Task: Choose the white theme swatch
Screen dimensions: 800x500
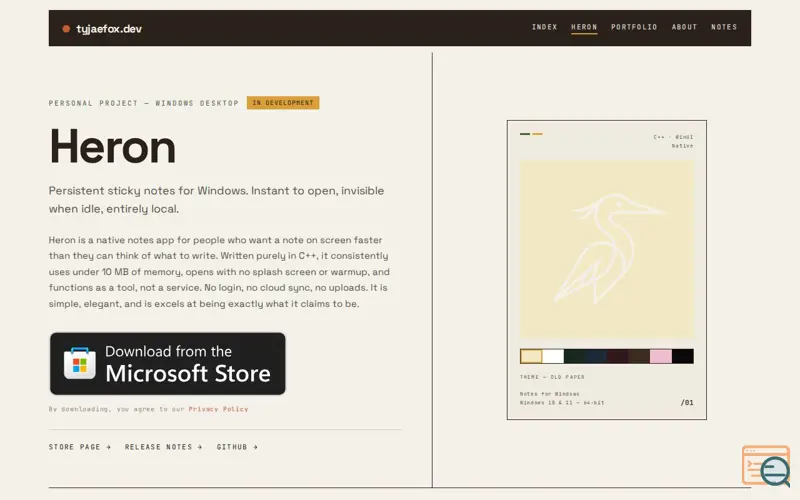Action: click(553, 356)
